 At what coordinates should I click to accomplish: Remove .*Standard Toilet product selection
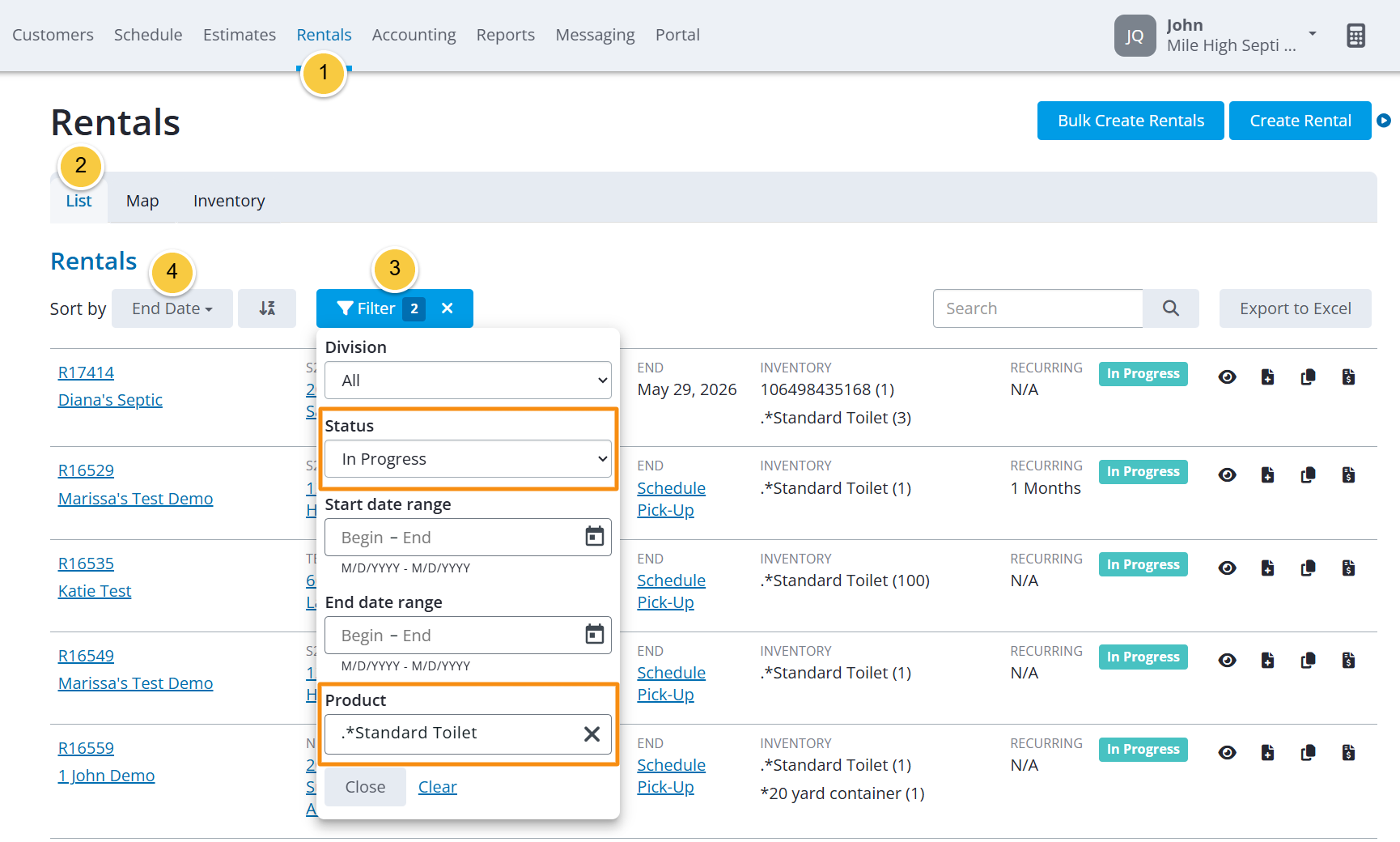coord(592,734)
